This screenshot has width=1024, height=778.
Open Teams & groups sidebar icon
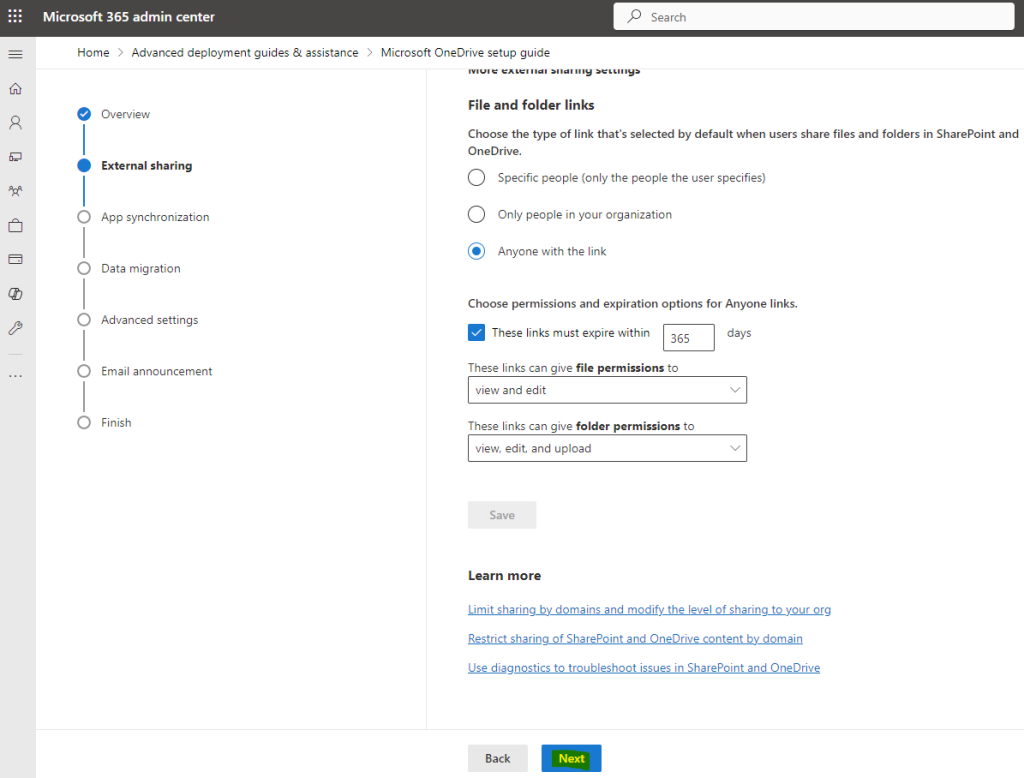pyautogui.click(x=15, y=191)
